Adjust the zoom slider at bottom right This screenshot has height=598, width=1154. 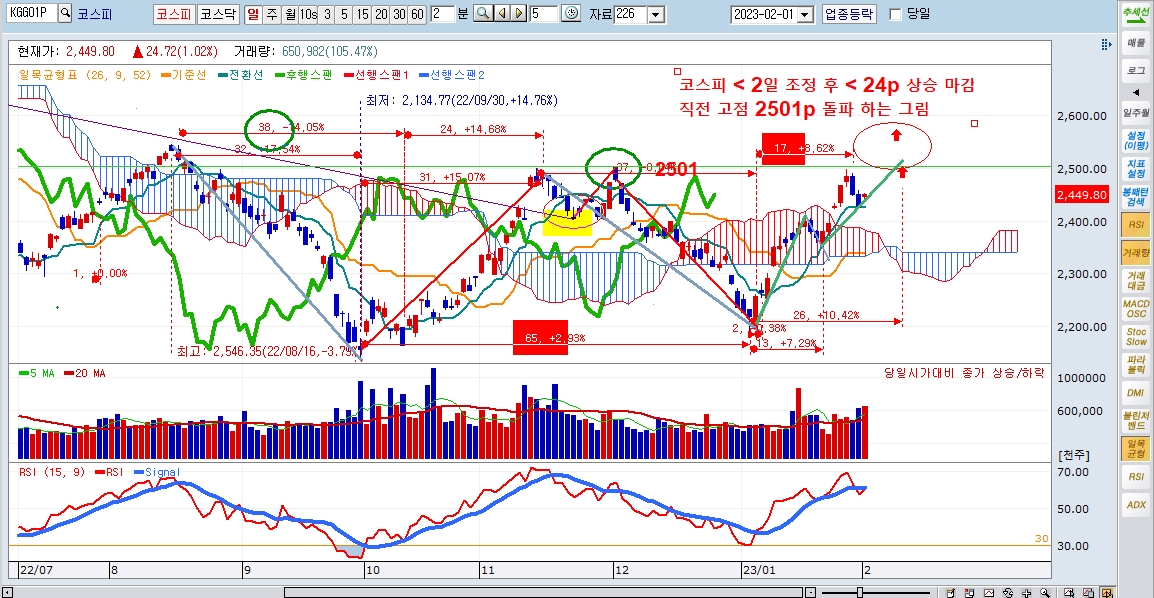coord(859,592)
